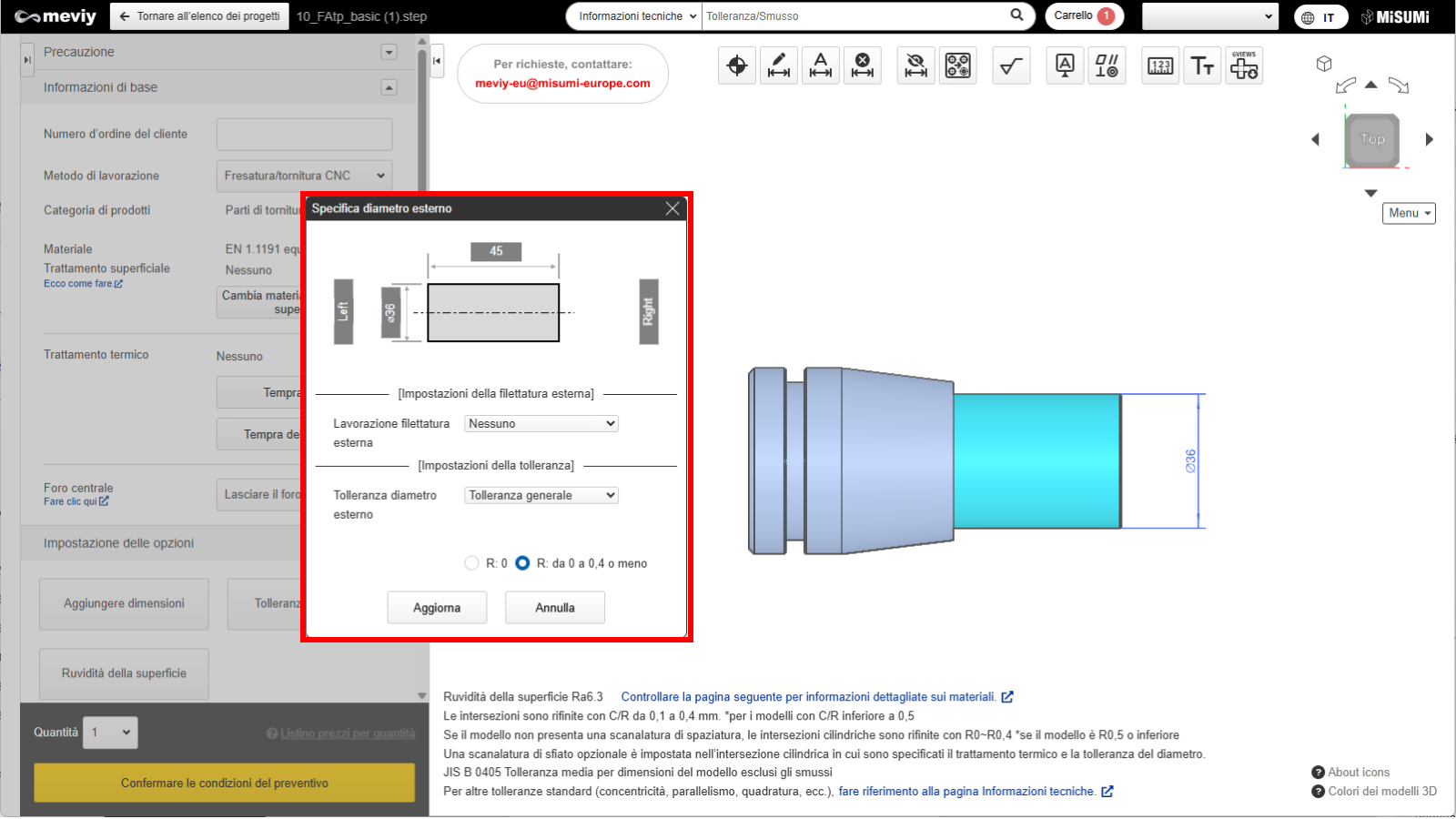Select the R: 0 radio button
This screenshot has width=1456, height=819.
pyautogui.click(x=471, y=563)
